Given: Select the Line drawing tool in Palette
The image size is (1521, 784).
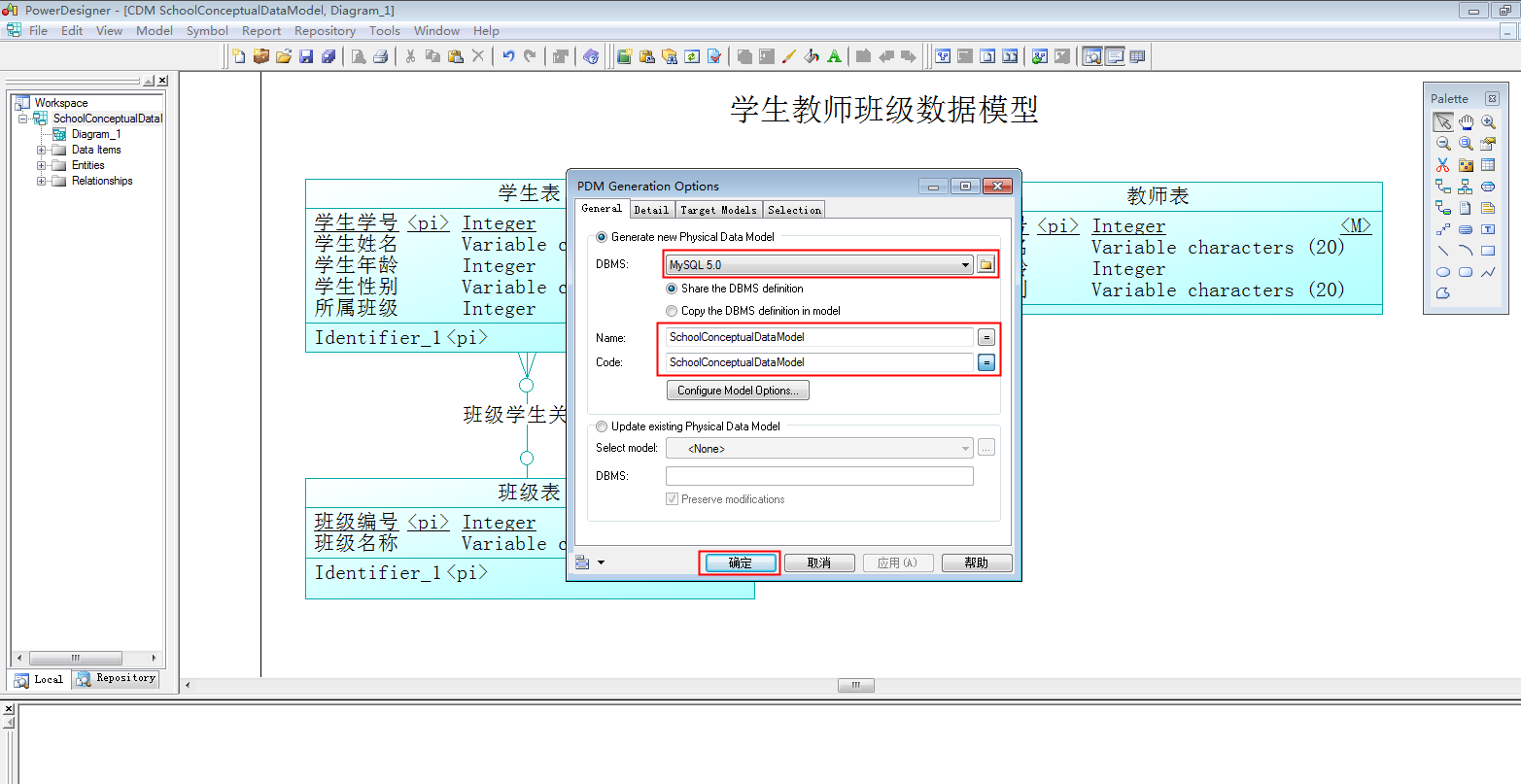Looking at the screenshot, I should coord(1443,251).
